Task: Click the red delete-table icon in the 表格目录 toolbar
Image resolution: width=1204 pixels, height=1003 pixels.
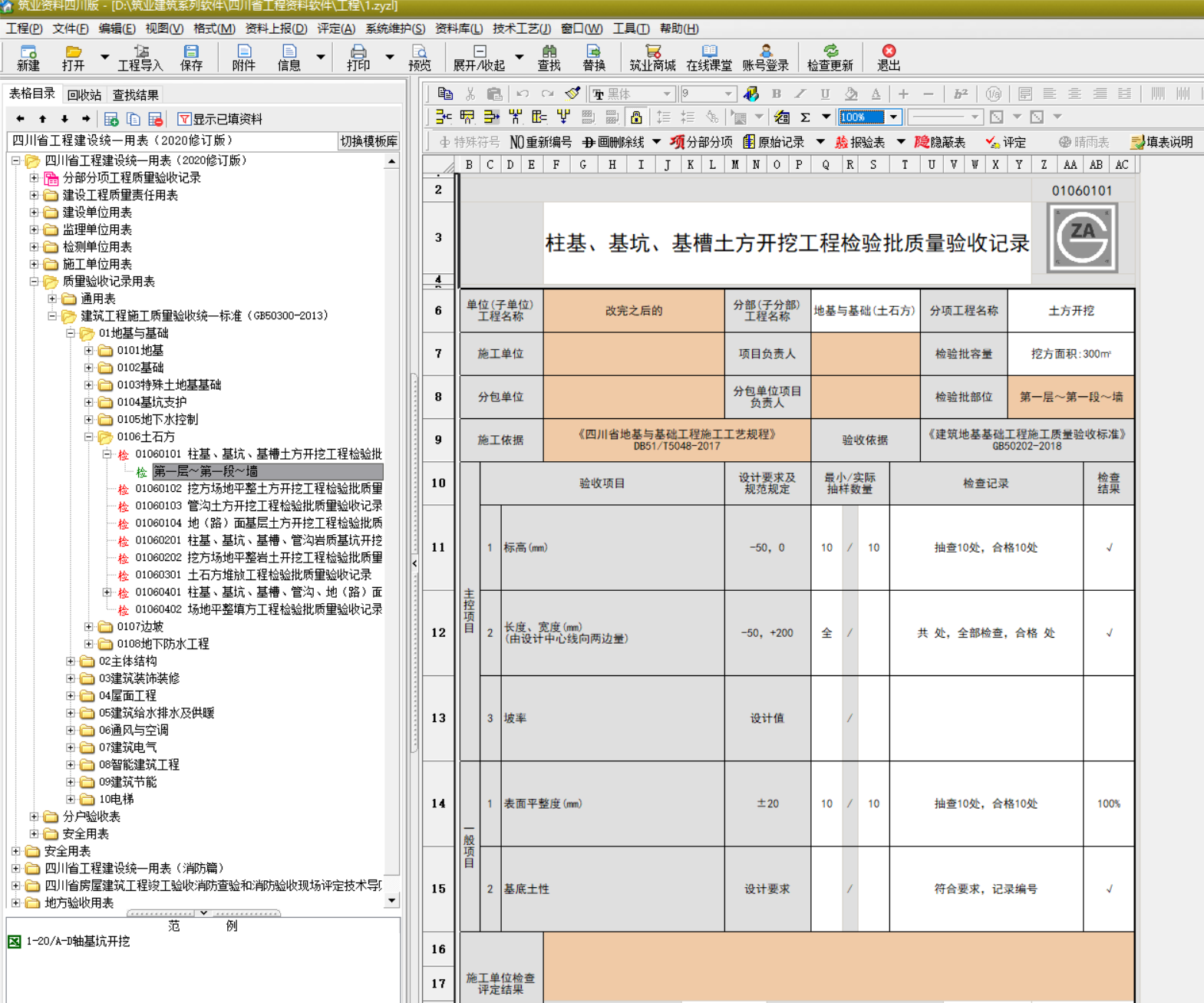Action: click(x=155, y=119)
